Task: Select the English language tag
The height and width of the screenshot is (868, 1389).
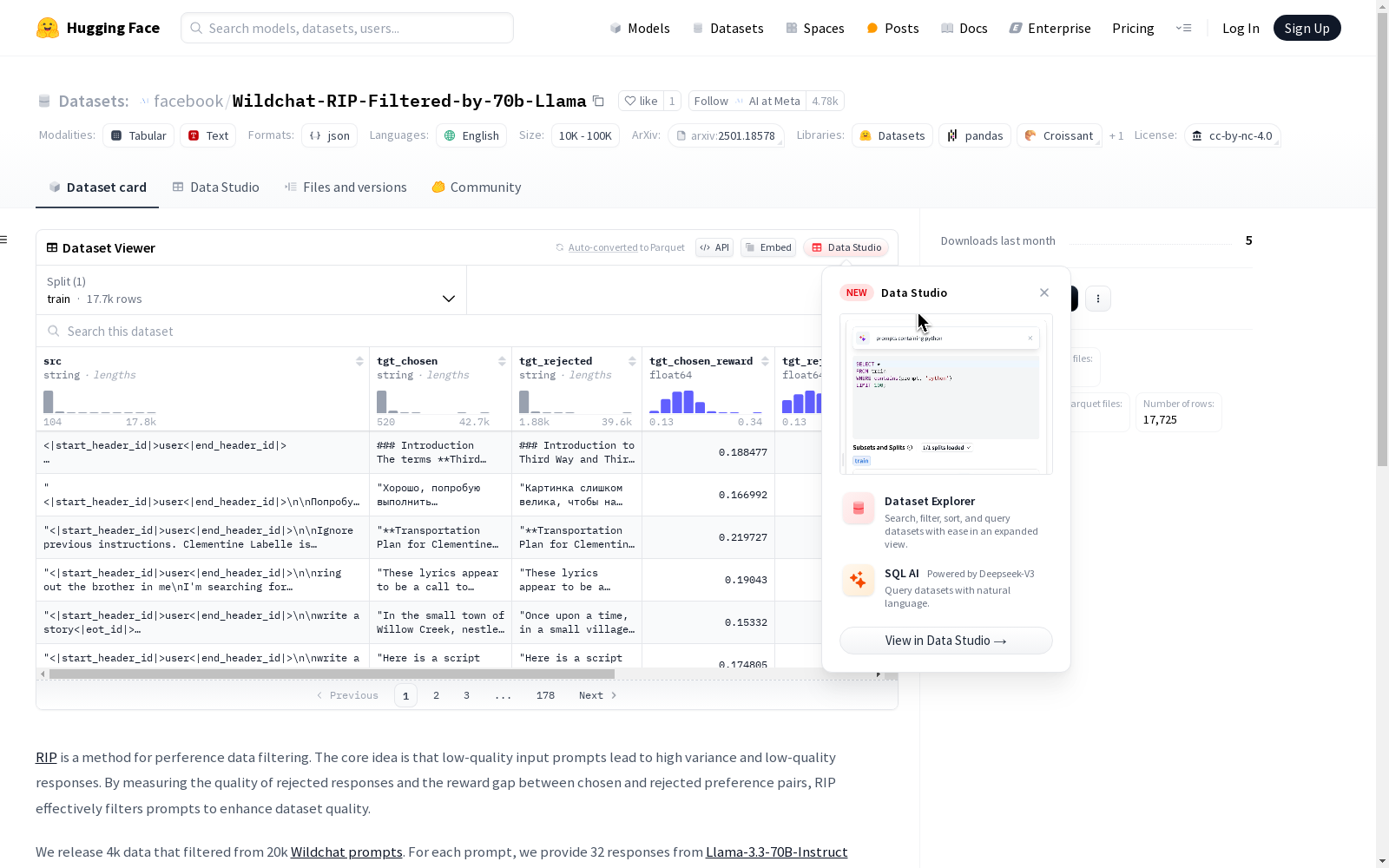Action: (471, 135)
